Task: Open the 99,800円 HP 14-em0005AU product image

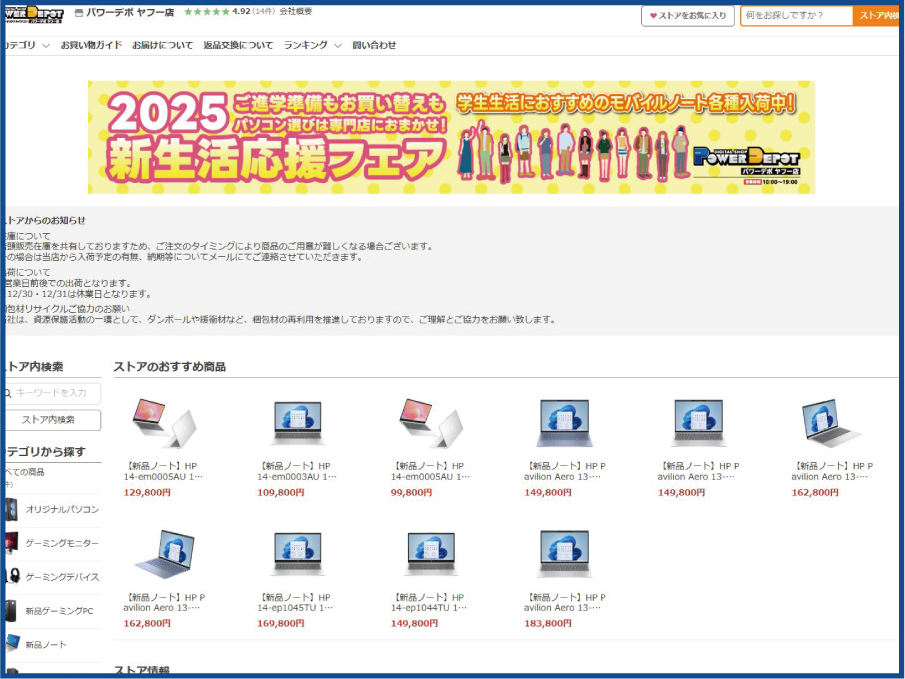Action: [x=432, y=423]
